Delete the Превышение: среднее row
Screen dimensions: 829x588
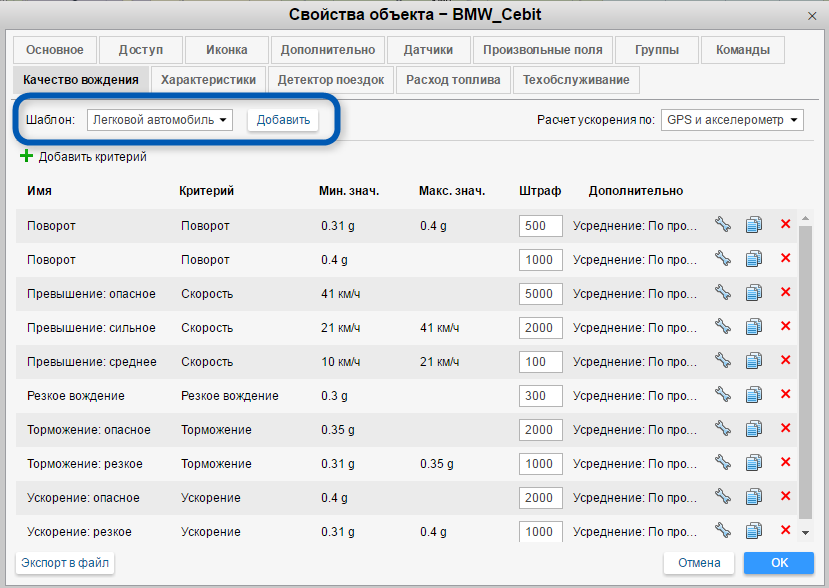pyautogui.click(x=785, y=361)
